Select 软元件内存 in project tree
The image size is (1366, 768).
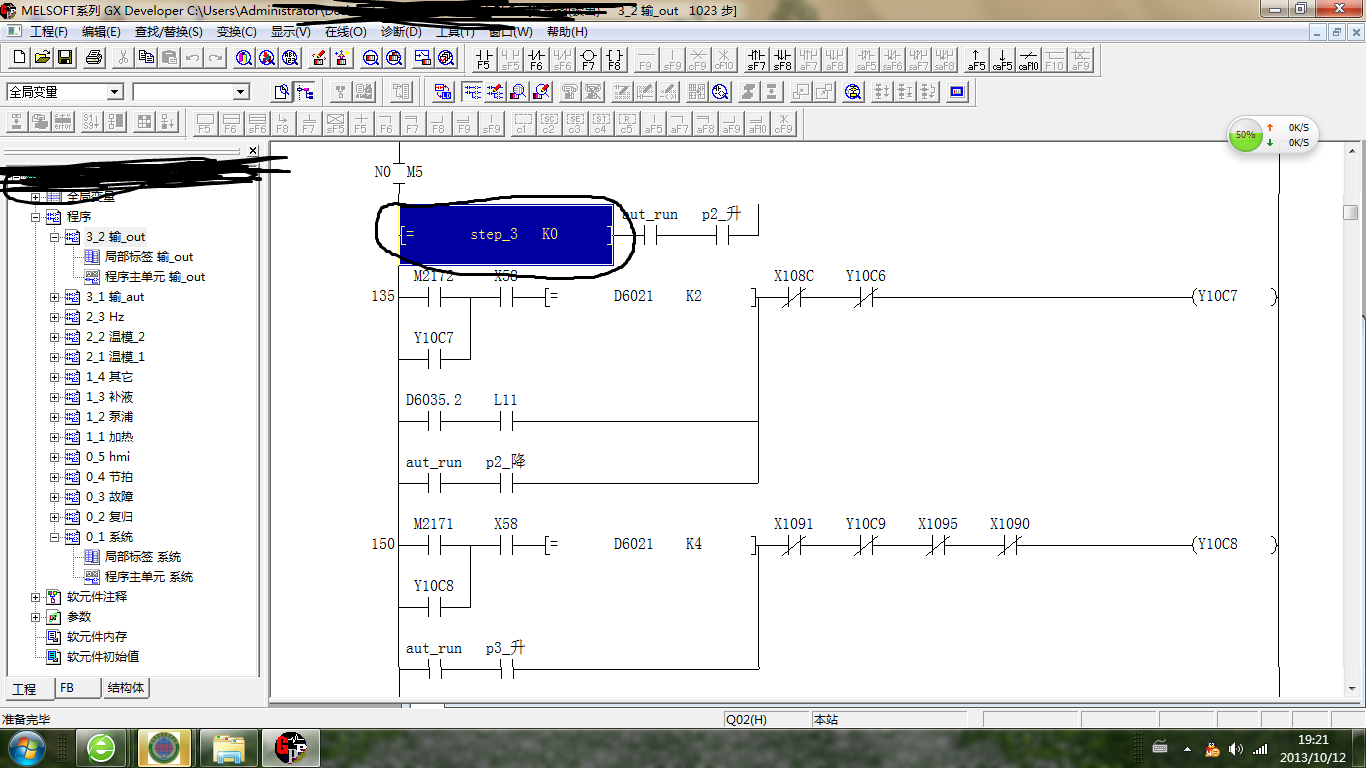click(96, 637)
